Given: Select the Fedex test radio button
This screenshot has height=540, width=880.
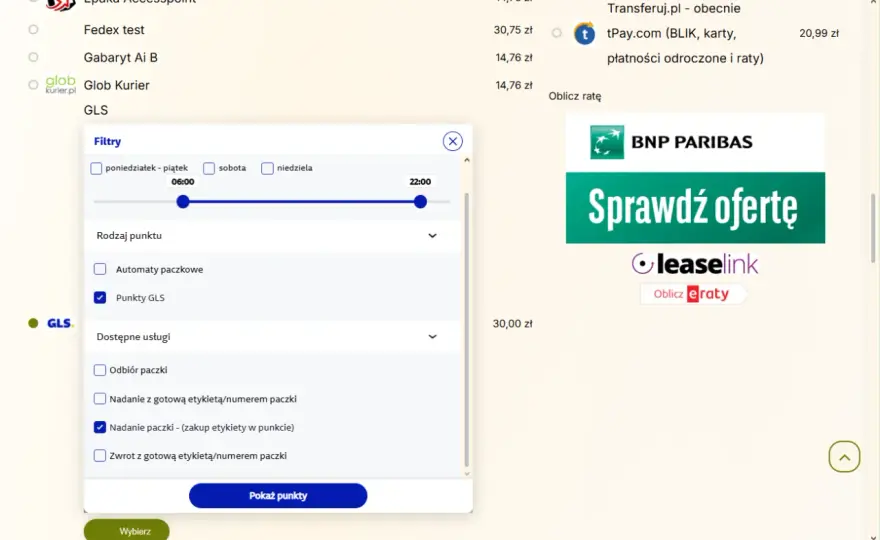Looking at the screenshot, I should click(x=33, y=29).
